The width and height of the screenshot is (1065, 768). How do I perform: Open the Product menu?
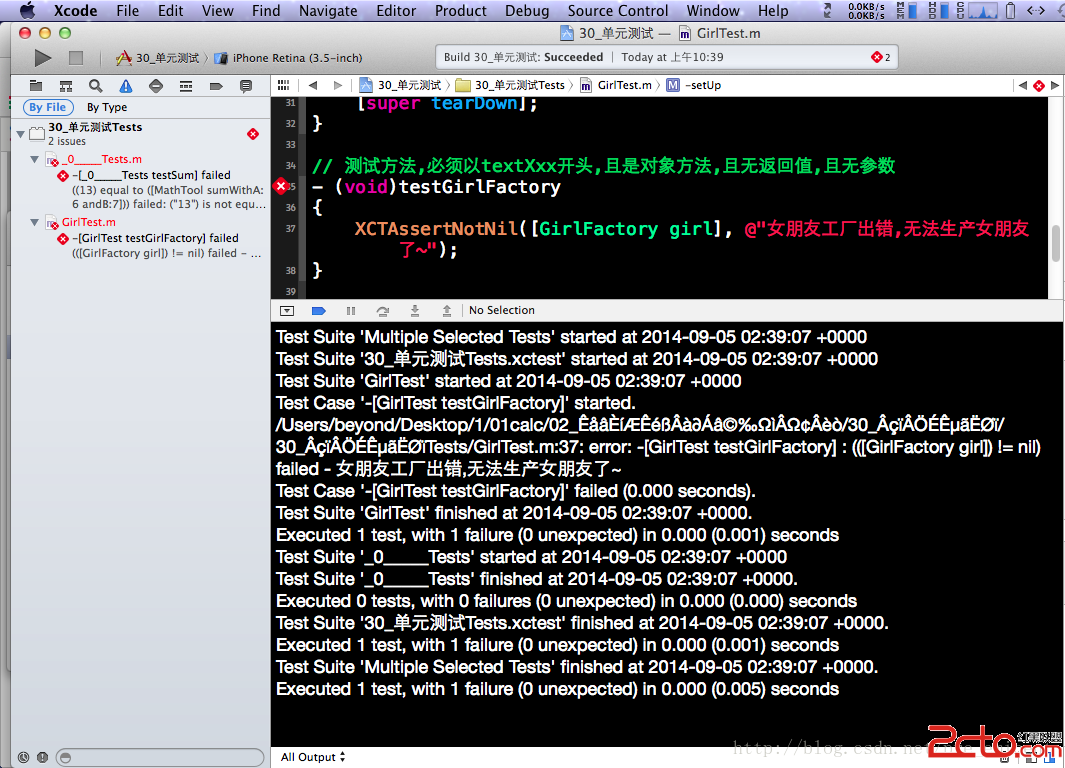pyautogui.click(x=461, y=11)
